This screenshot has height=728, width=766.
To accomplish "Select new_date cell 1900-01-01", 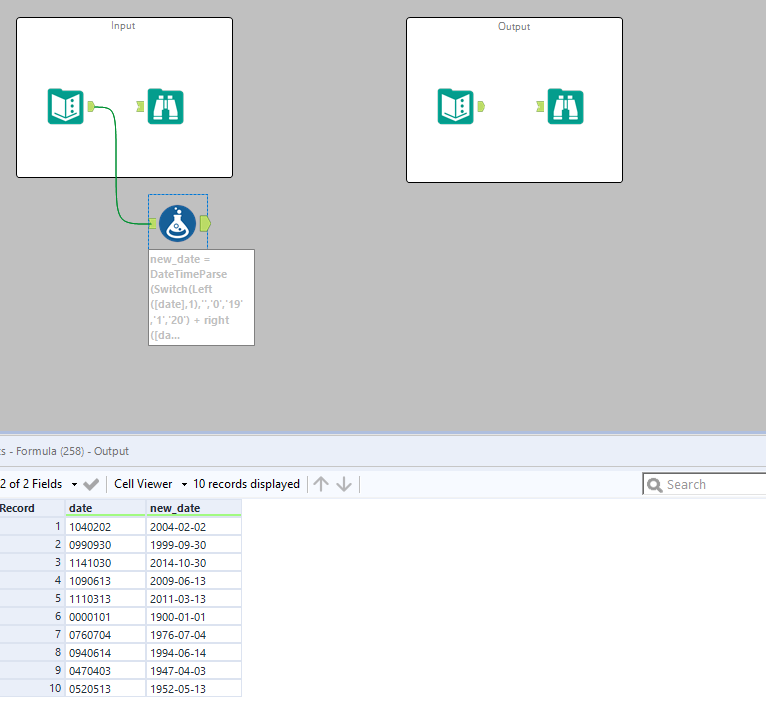I will click(194, 617).
